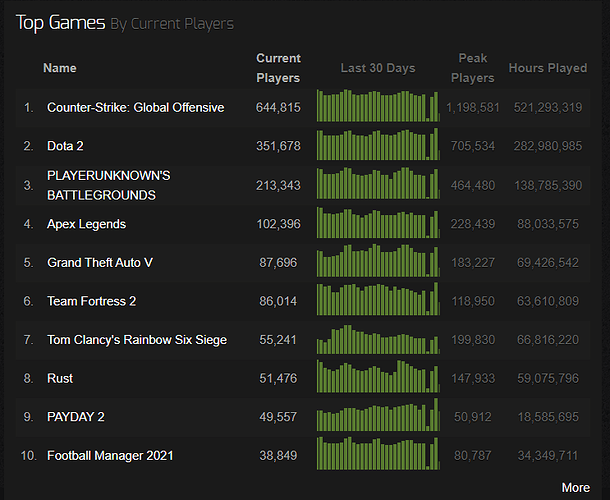The height and width of the screenshot is (500, 610).
Task: Click current players value 213,343
Action: 278,185
